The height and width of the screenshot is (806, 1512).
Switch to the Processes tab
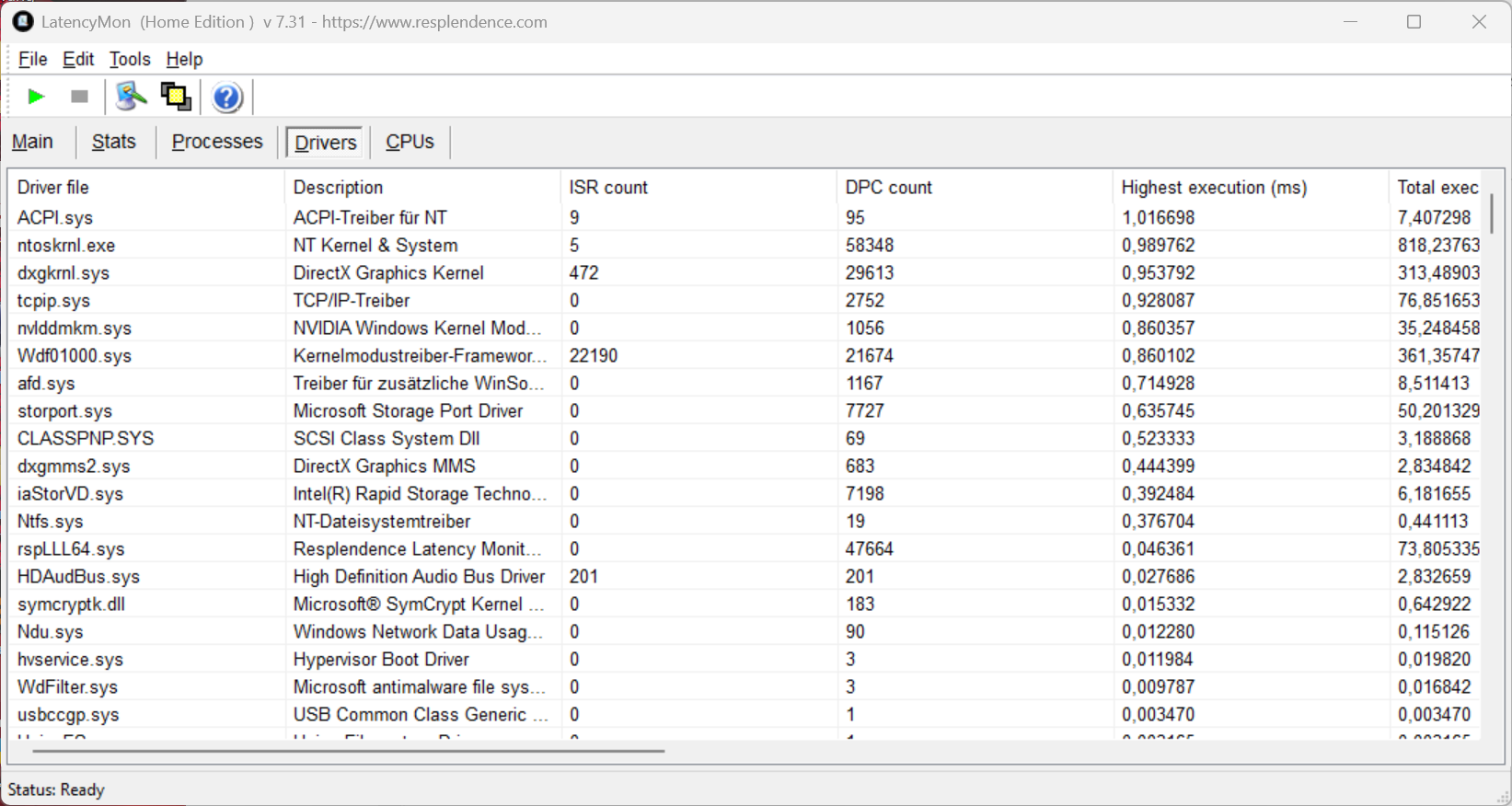(217, 142)
